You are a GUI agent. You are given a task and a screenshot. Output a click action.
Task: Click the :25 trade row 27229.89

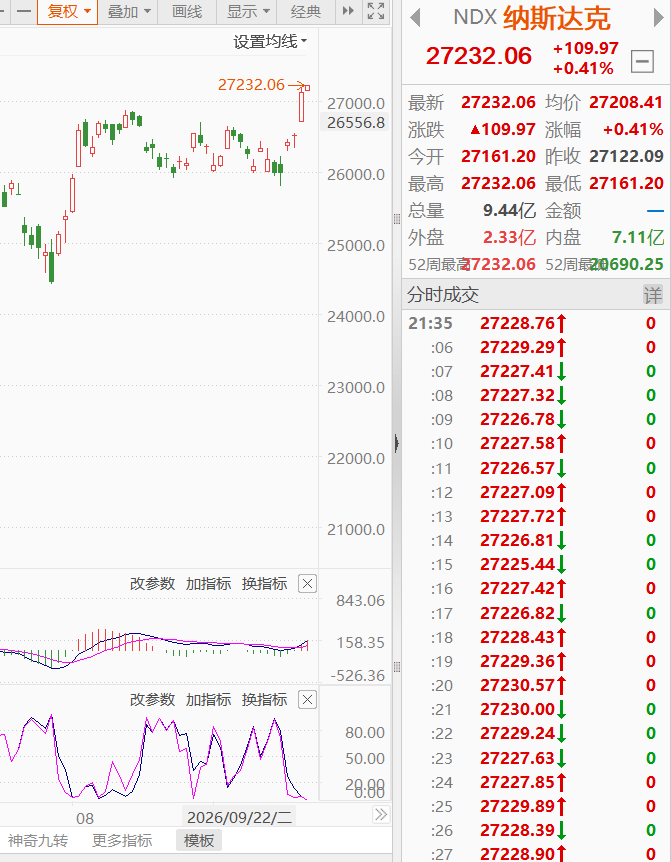coord(536,806)
